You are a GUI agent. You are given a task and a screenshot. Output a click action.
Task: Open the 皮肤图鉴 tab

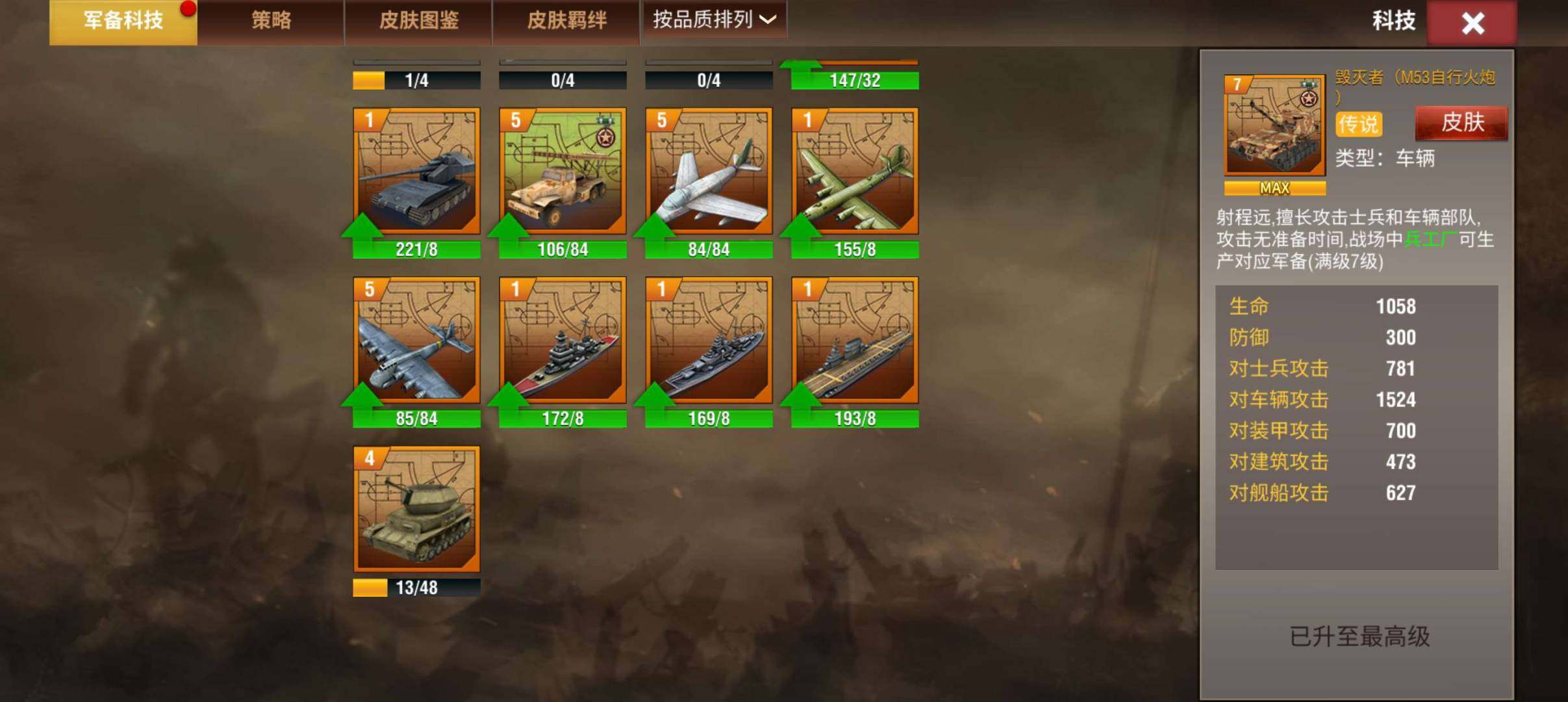[x=419, y=21]
